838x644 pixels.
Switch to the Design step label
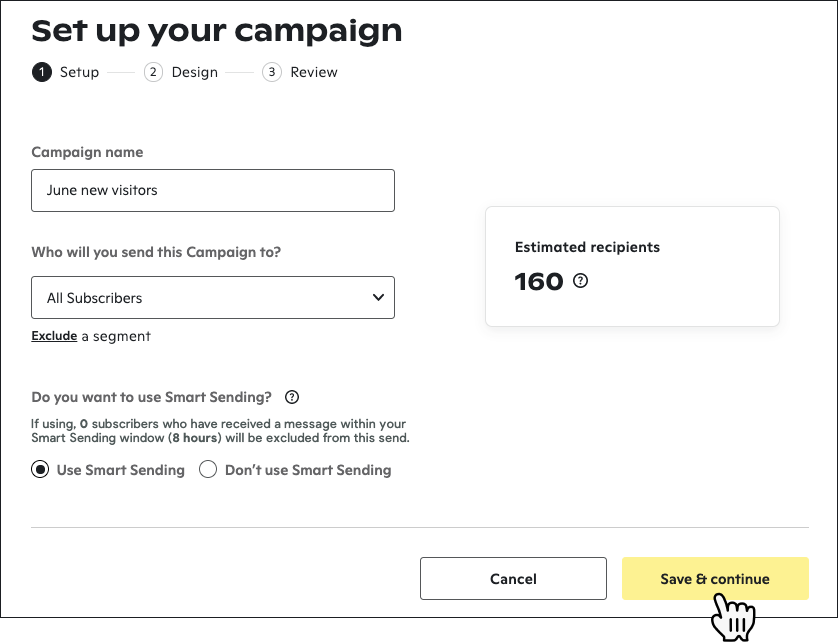[194, 72]
